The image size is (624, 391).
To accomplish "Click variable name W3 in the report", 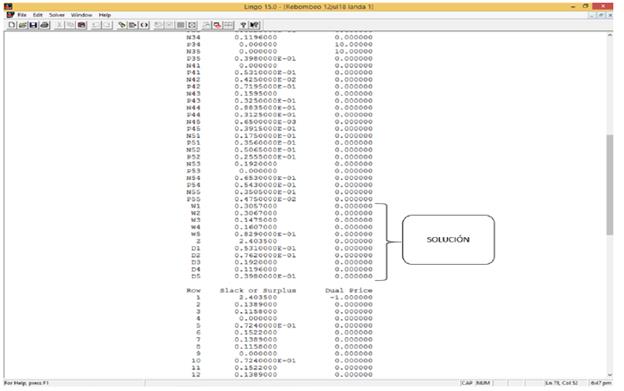I will pos(195,220).
